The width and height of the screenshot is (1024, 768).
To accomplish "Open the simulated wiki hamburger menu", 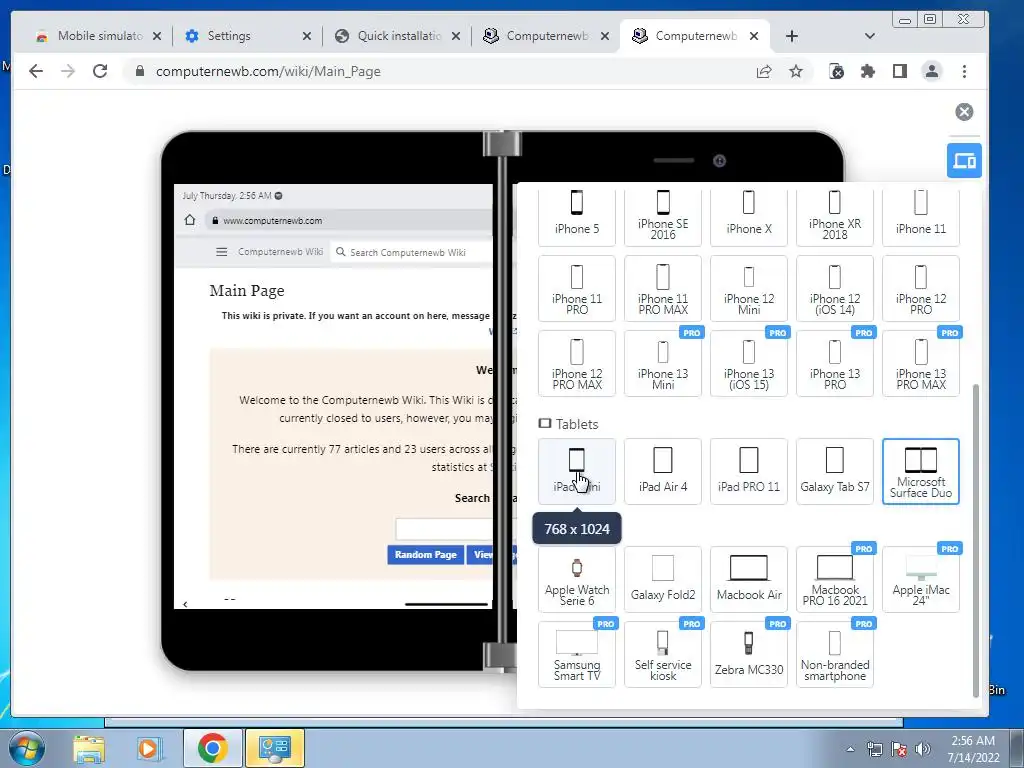I will pyautogui.click(x=222, y=252).
